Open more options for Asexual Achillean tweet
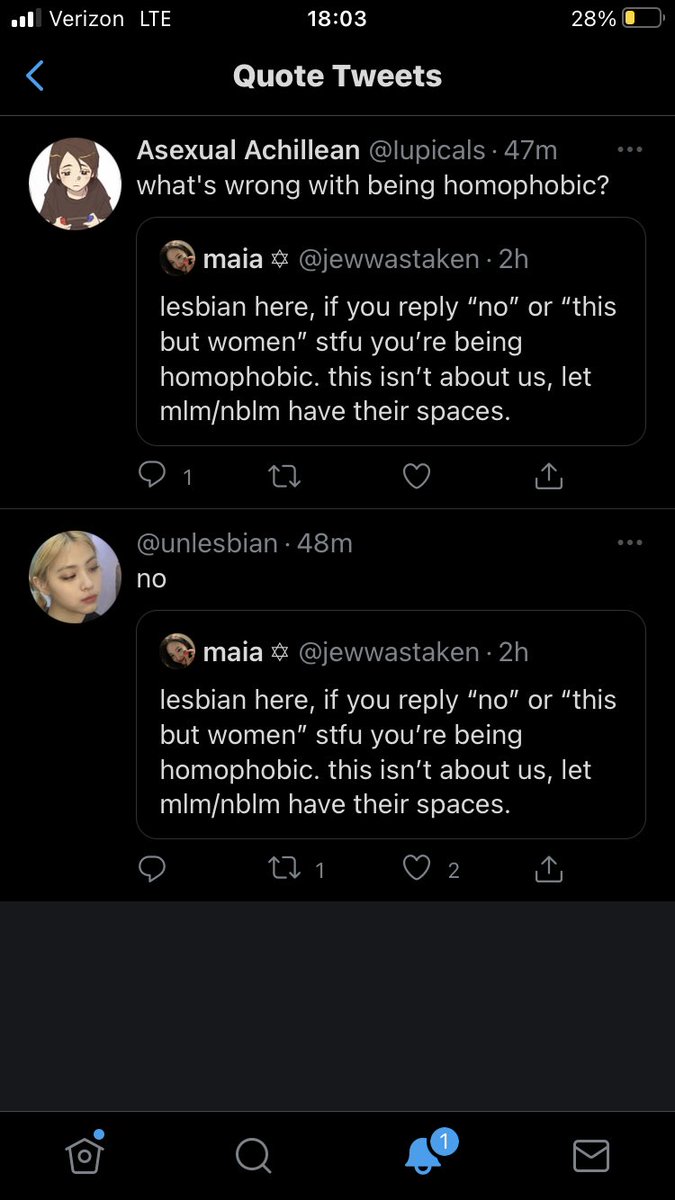Screen dimensions: 675x1200 [x=630, y=150]
